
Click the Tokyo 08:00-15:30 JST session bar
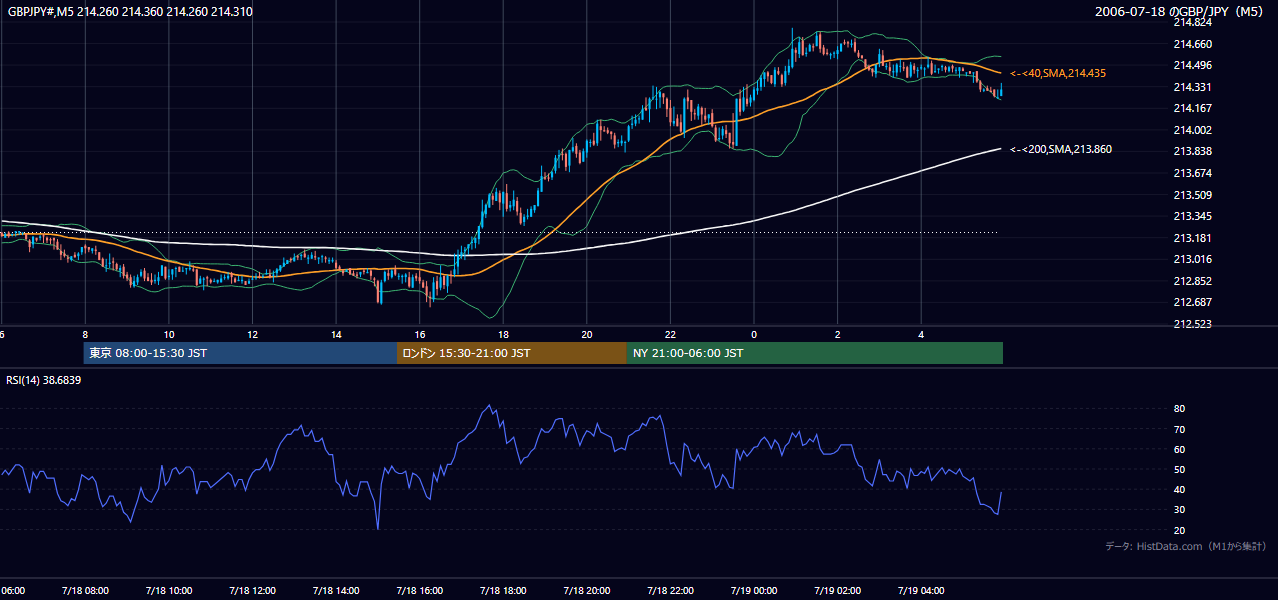[x=240, y=353]
